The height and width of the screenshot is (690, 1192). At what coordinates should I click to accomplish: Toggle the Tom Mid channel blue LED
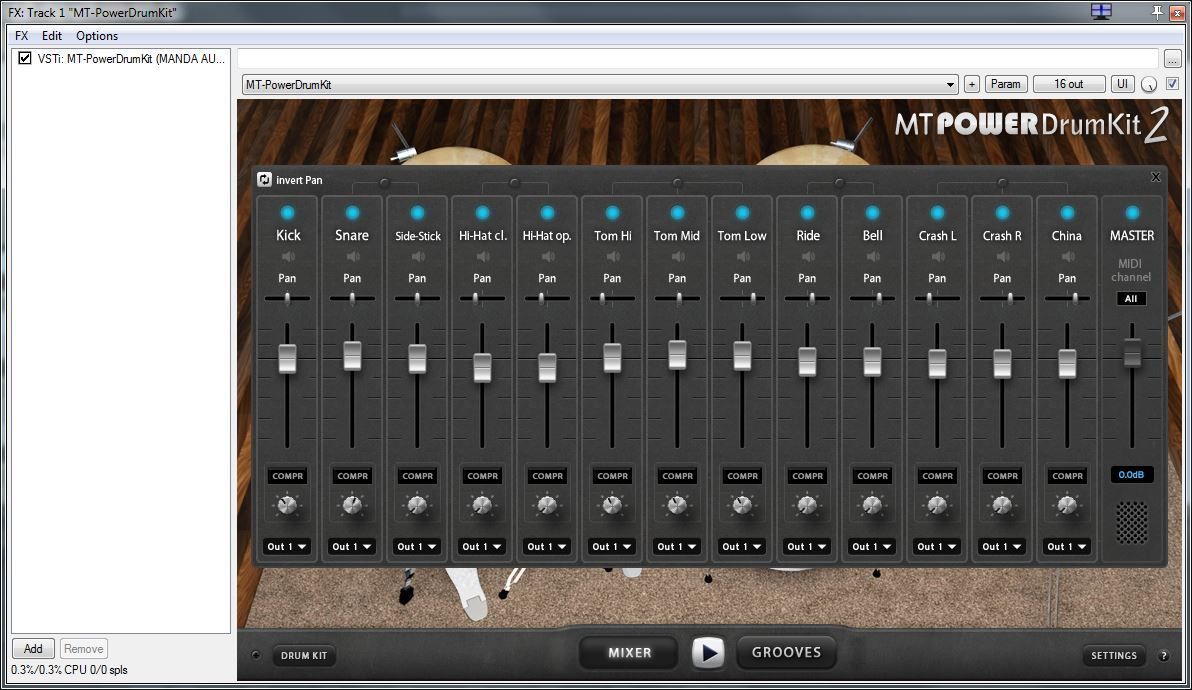[677, 213]
